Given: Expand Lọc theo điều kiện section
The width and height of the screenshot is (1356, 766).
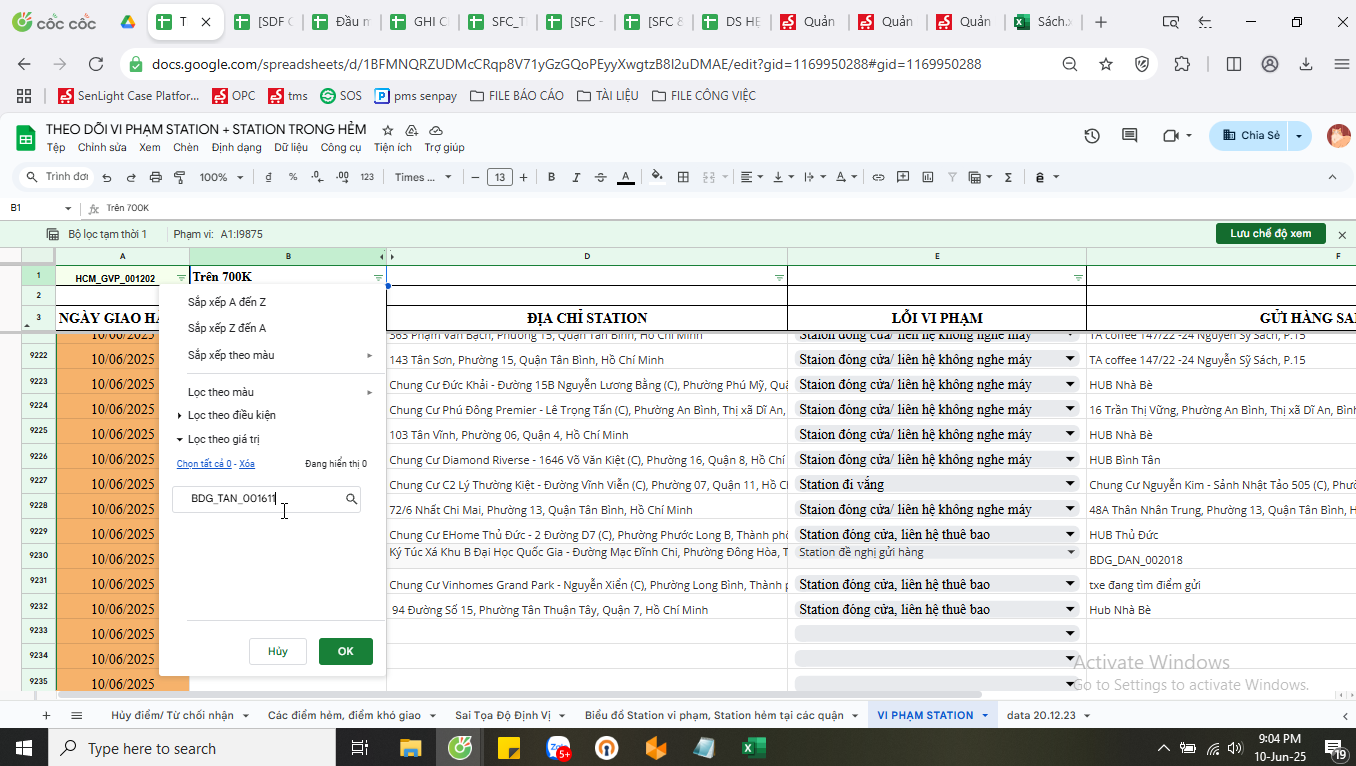Looking at the screenshot, I should [x=232, y=415].
